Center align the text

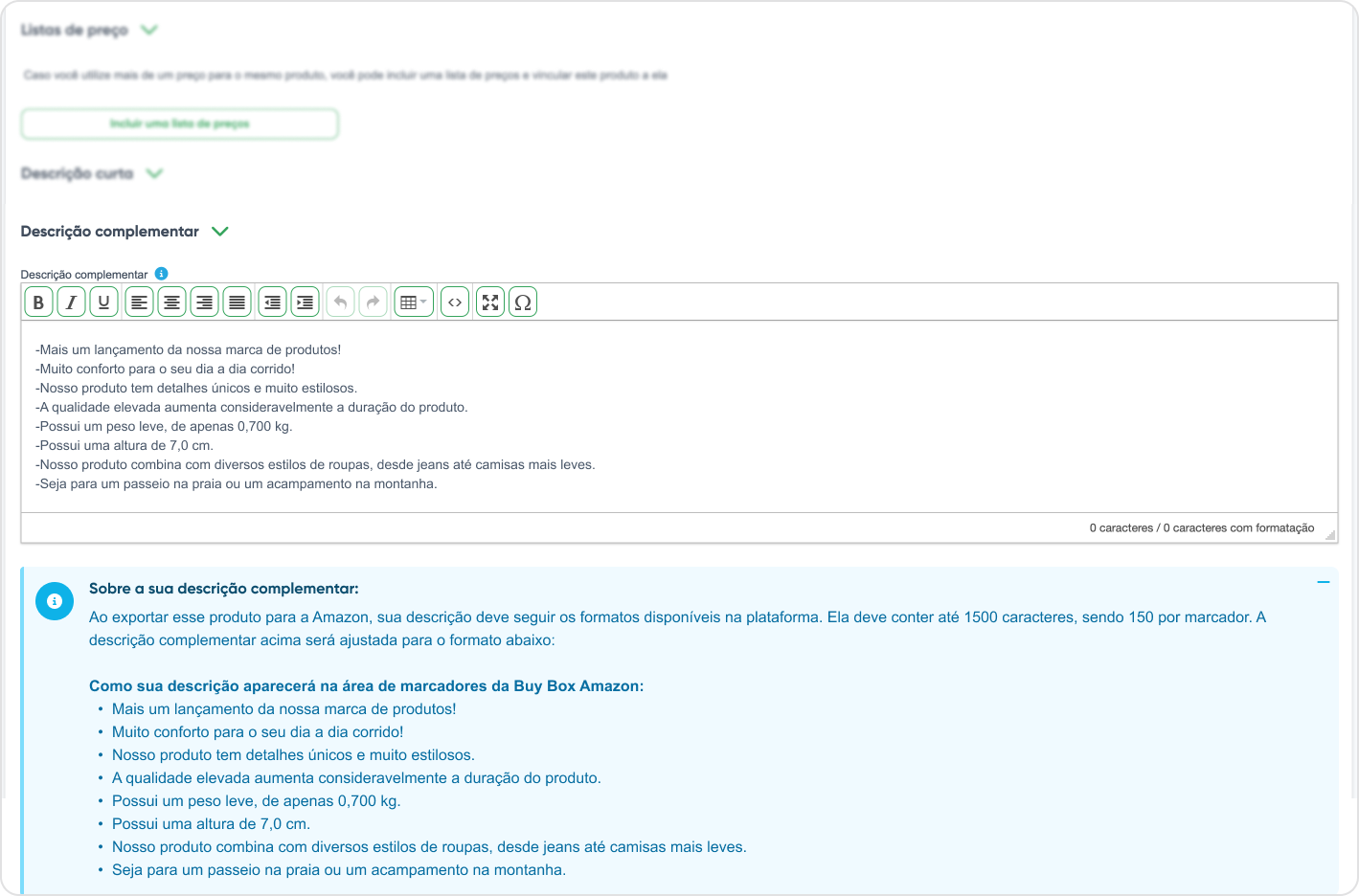(172, 302)
